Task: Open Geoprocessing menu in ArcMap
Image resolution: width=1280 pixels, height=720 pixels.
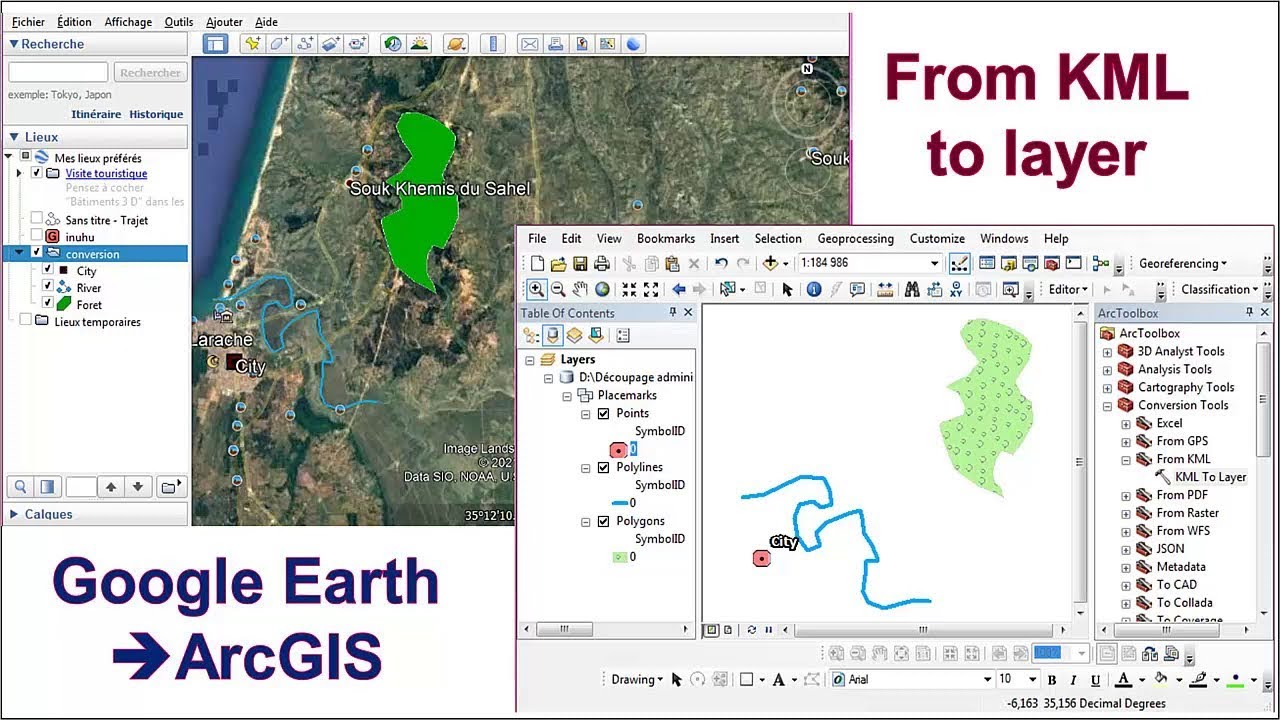Action: [855, 239]
